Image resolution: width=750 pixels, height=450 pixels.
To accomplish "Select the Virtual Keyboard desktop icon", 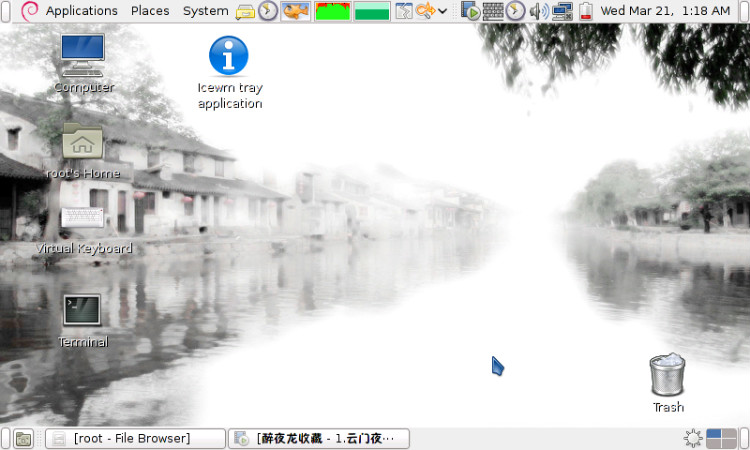I will click(83, 231).
